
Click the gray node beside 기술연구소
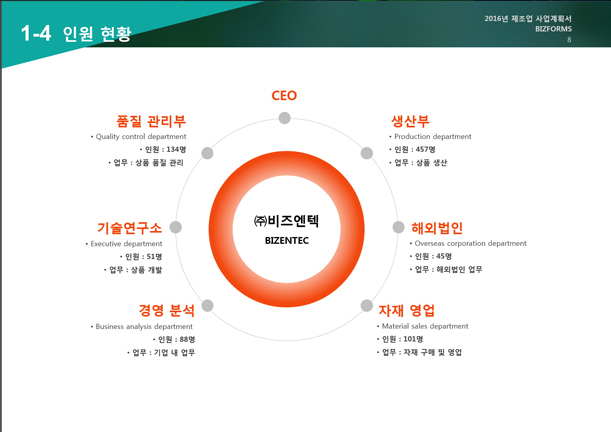[176, 227]
